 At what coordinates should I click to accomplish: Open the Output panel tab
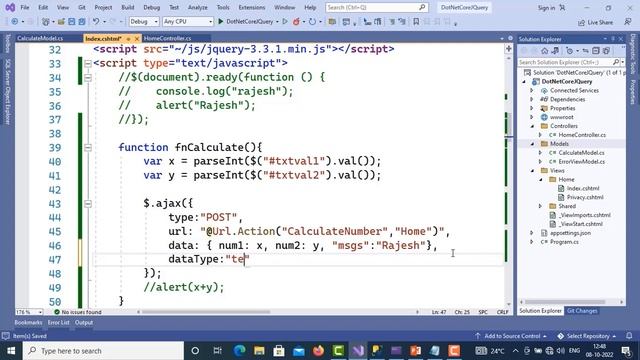(84, 322)
